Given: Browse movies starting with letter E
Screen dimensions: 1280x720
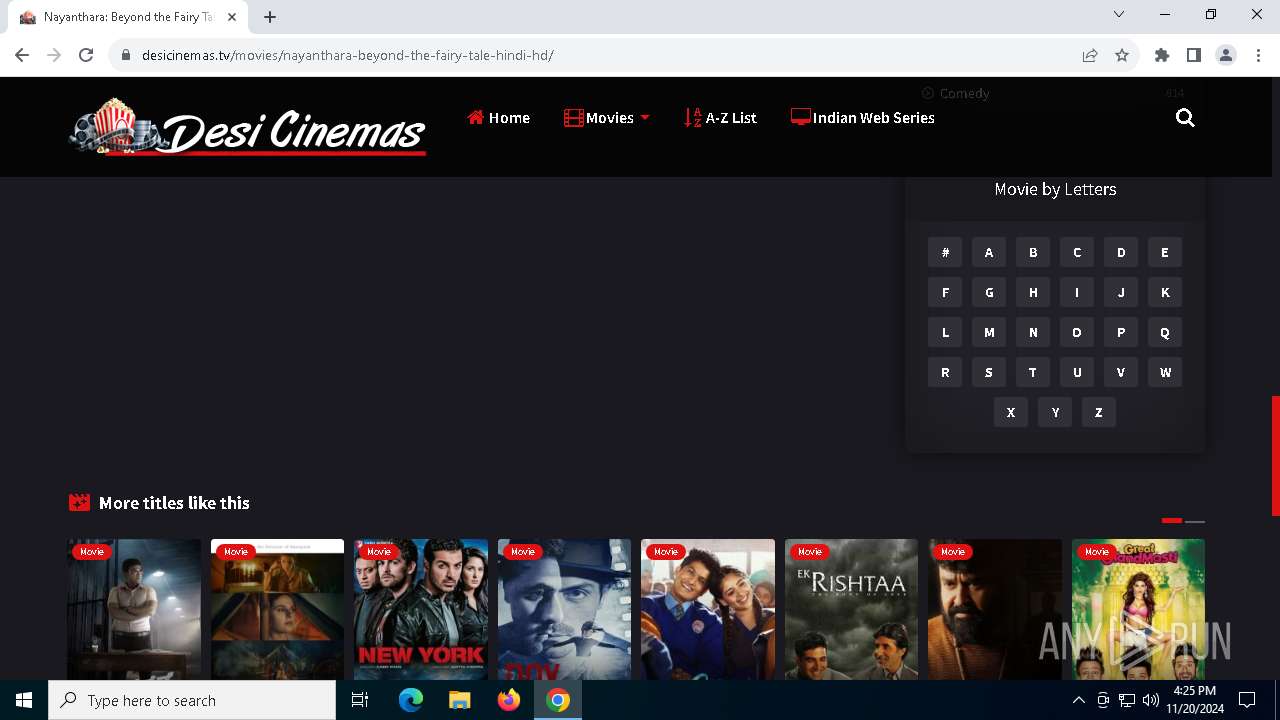Looking at the screenshot, I should (1165, 253).
